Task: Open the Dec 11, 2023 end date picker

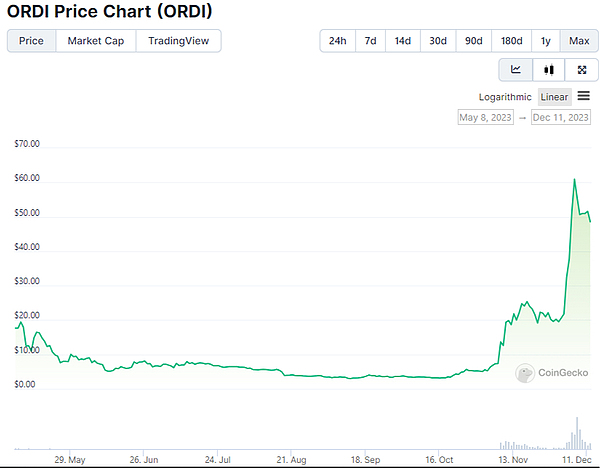Action: [x=562, y=117]
